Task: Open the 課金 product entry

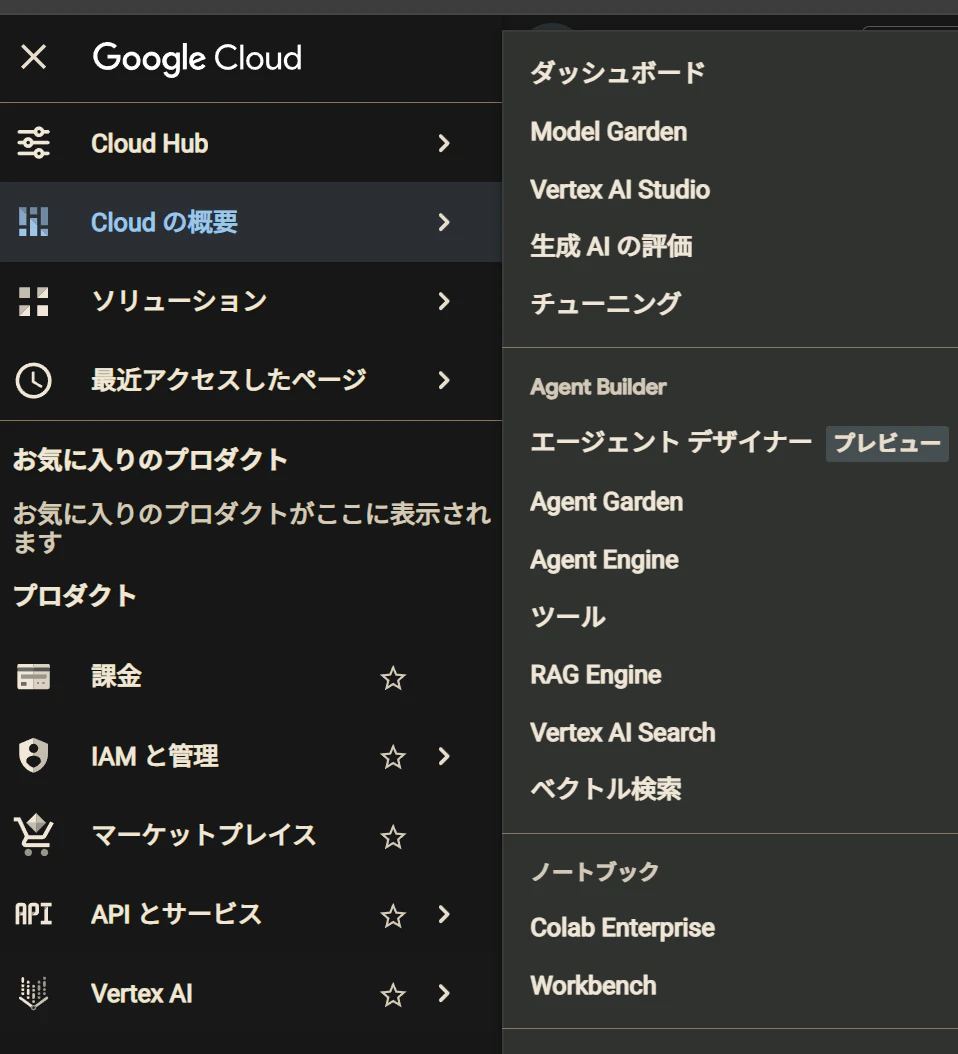Action: (x=251, y=677)
